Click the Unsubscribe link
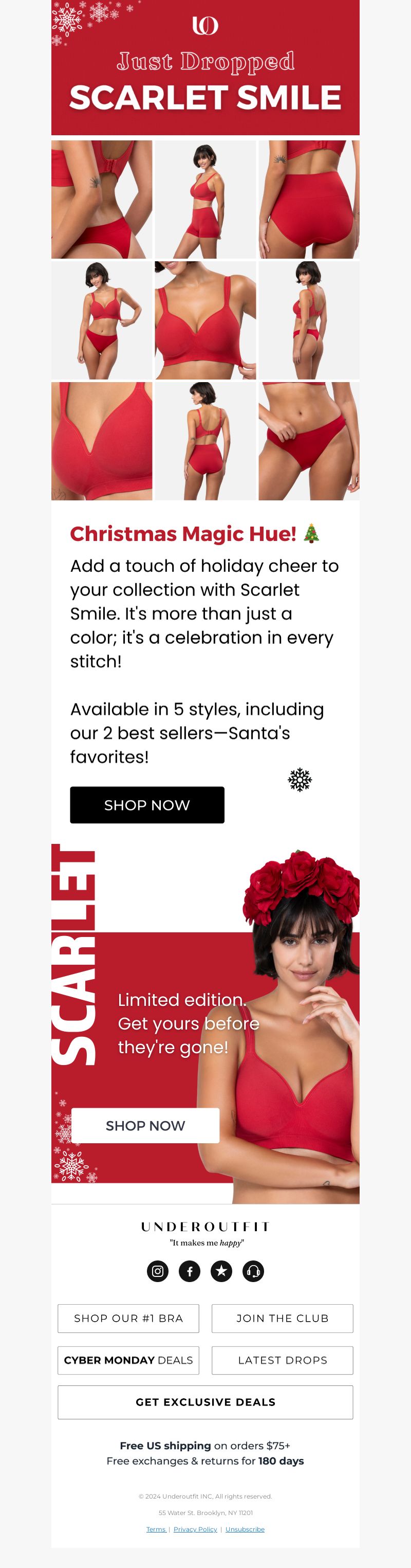 pos(245,1529)
